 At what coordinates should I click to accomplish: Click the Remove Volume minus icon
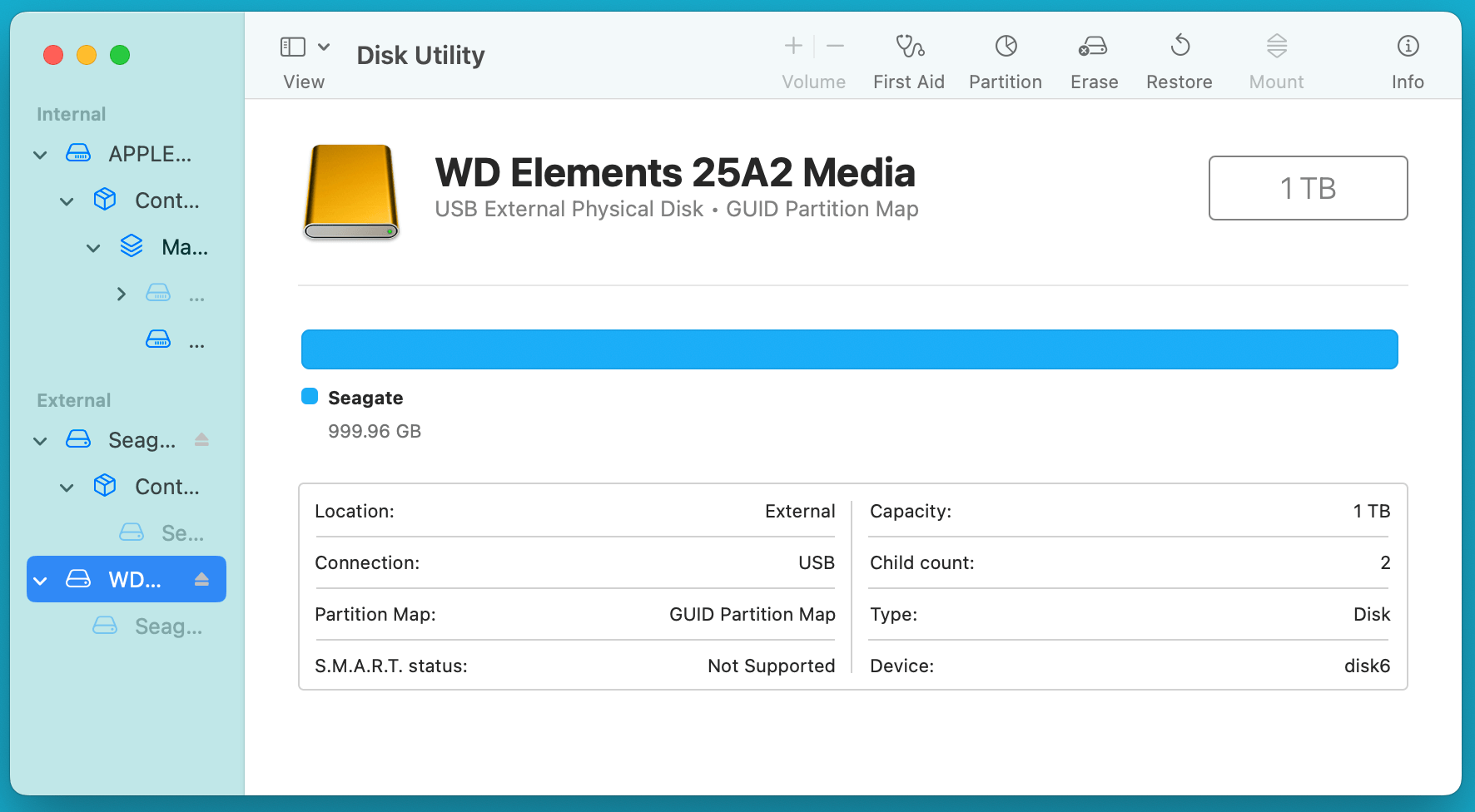(x=836, y=46)
